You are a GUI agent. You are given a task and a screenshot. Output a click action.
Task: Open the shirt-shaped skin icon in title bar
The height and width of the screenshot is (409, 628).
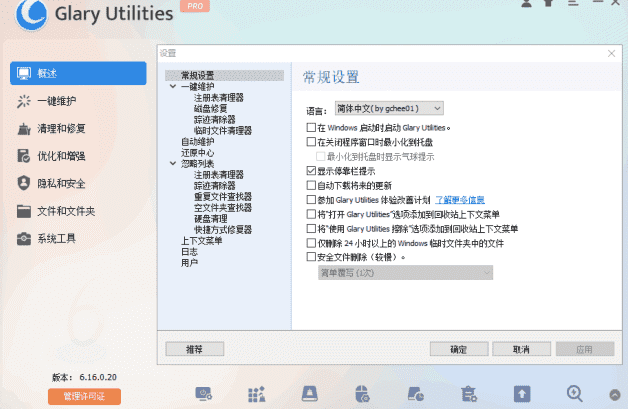pyautogui.click(x=548, y=3)
